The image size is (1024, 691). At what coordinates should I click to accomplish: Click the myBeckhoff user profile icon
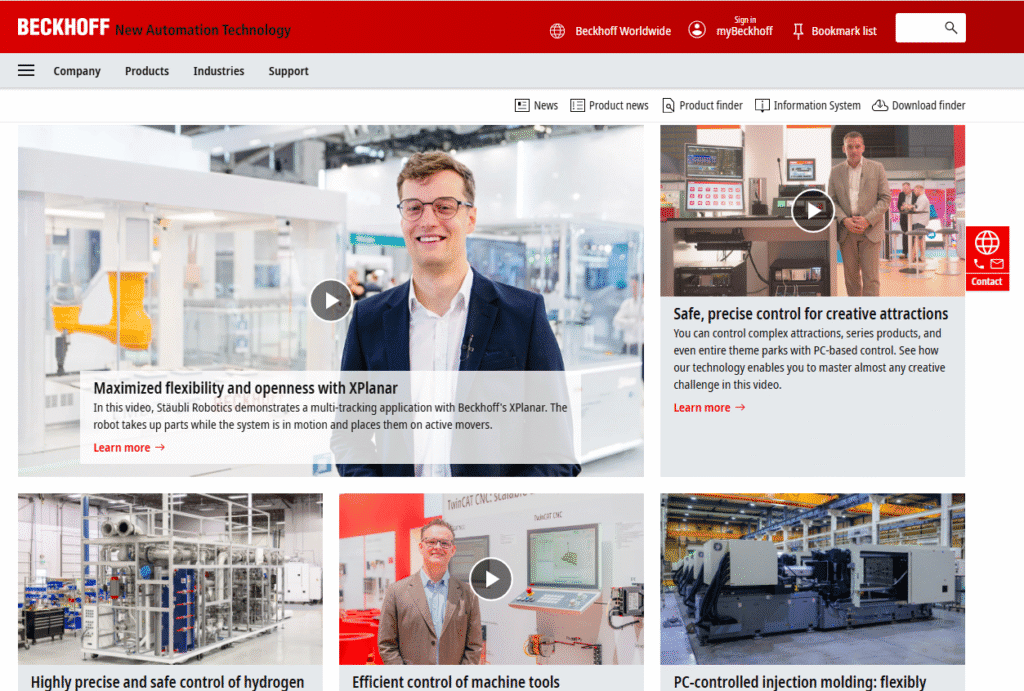pos(697,30)
